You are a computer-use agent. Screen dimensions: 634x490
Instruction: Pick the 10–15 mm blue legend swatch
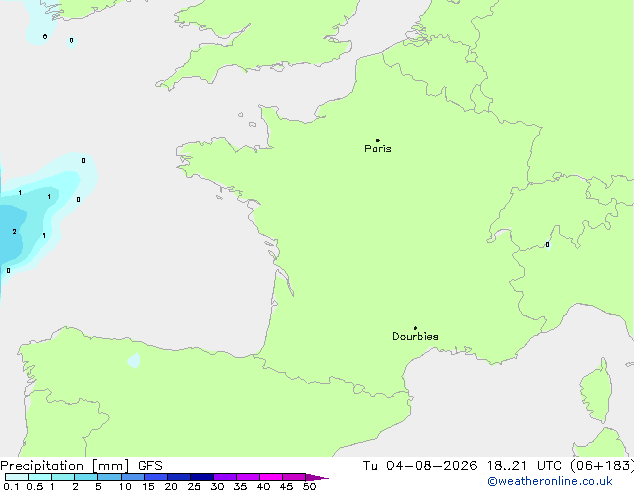[132, 477]
